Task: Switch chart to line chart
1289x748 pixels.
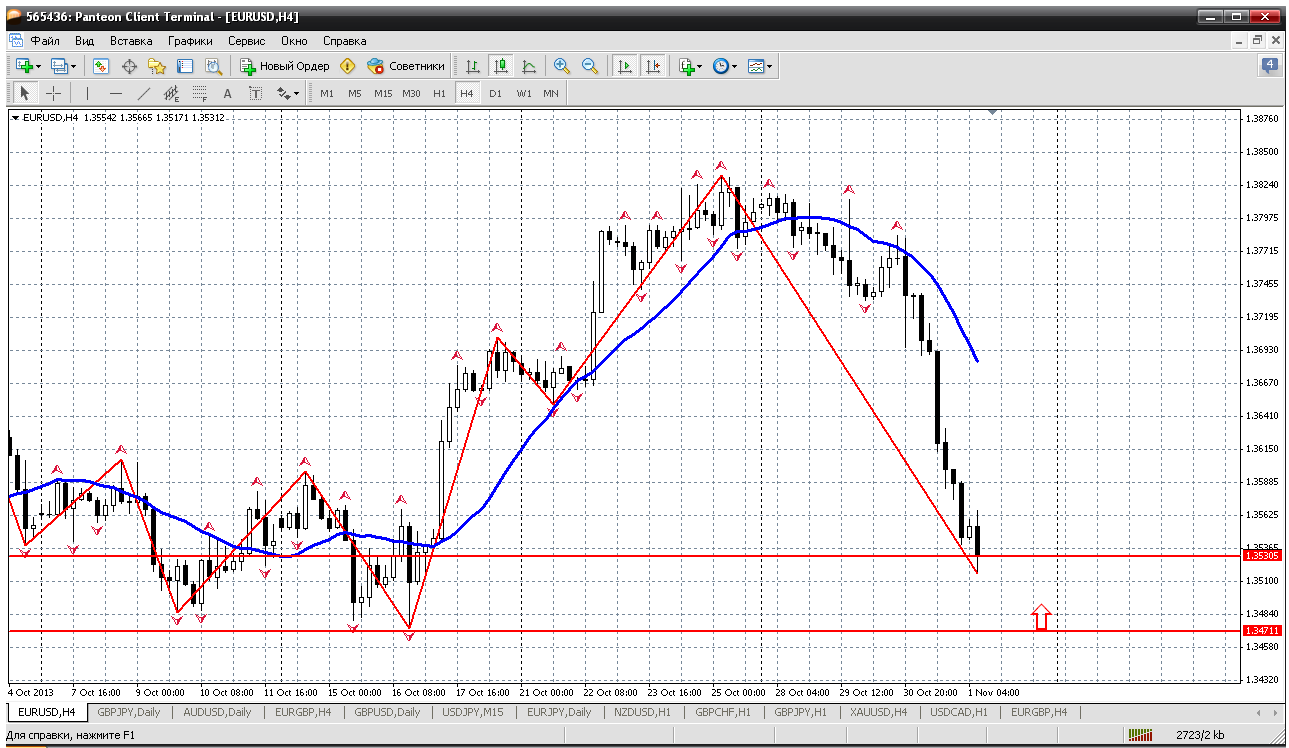Action: point(529,66)
